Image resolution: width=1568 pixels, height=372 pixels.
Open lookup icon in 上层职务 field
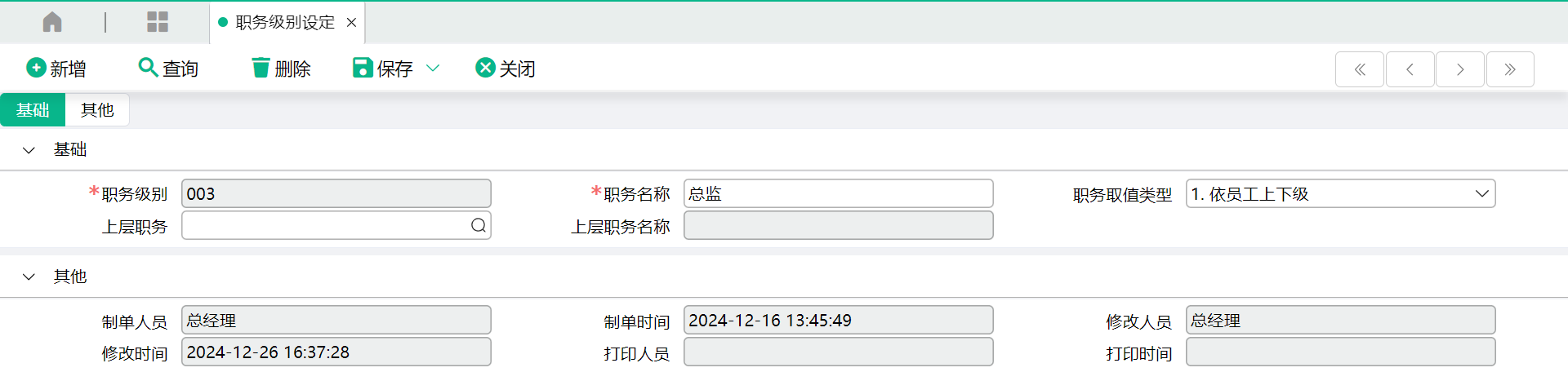coord(479,225)
